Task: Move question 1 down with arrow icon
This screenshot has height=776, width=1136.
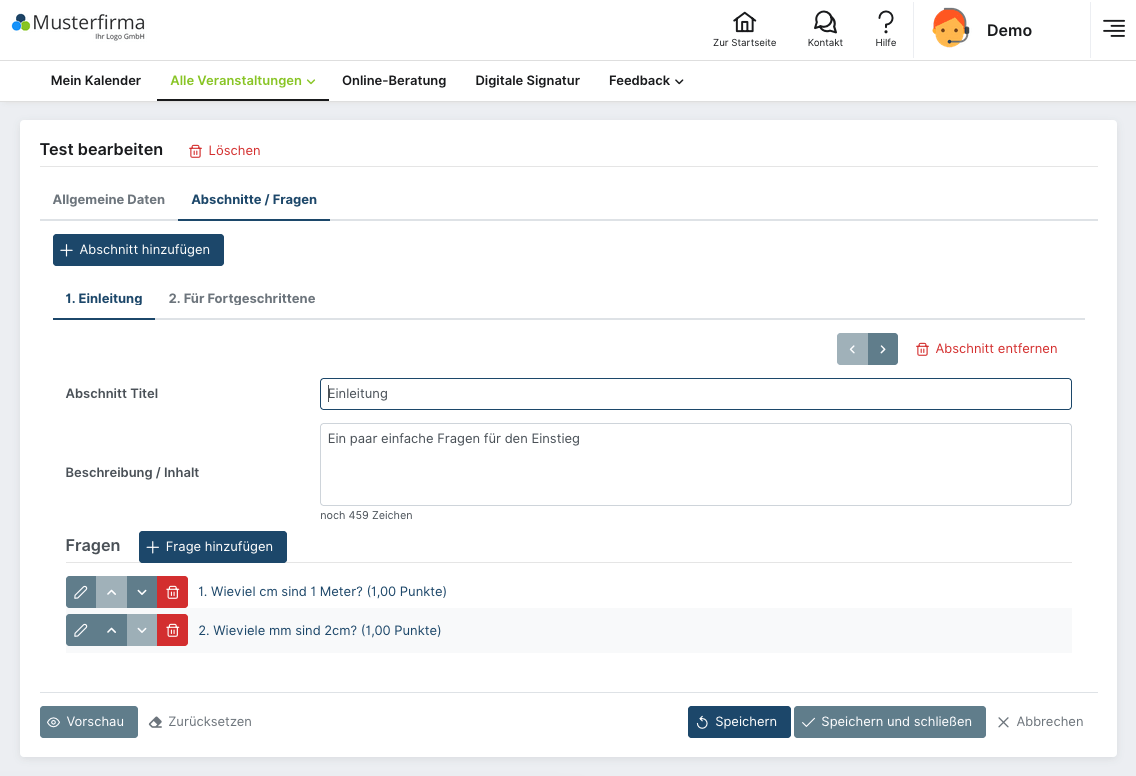Action: (142, 592)
